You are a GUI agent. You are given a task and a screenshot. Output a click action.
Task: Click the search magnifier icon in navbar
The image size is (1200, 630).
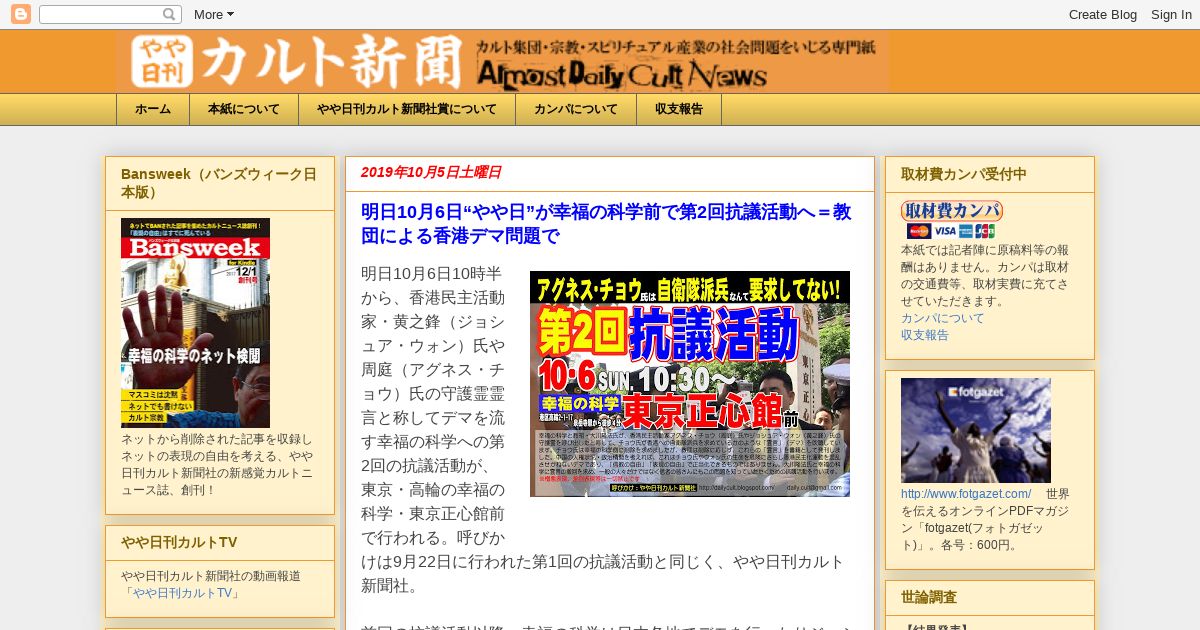pyautogui.click(x=171, y=14)
